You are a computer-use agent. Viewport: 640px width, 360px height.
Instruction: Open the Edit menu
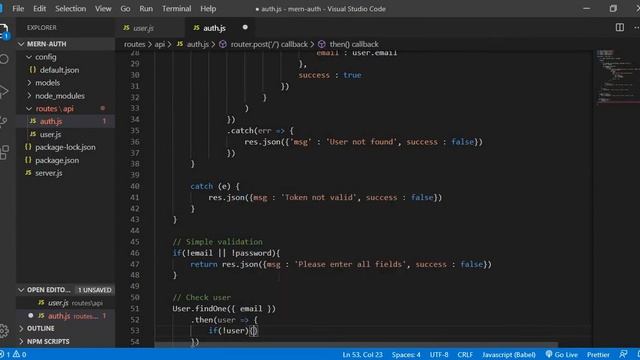click(x=40, y=9)
